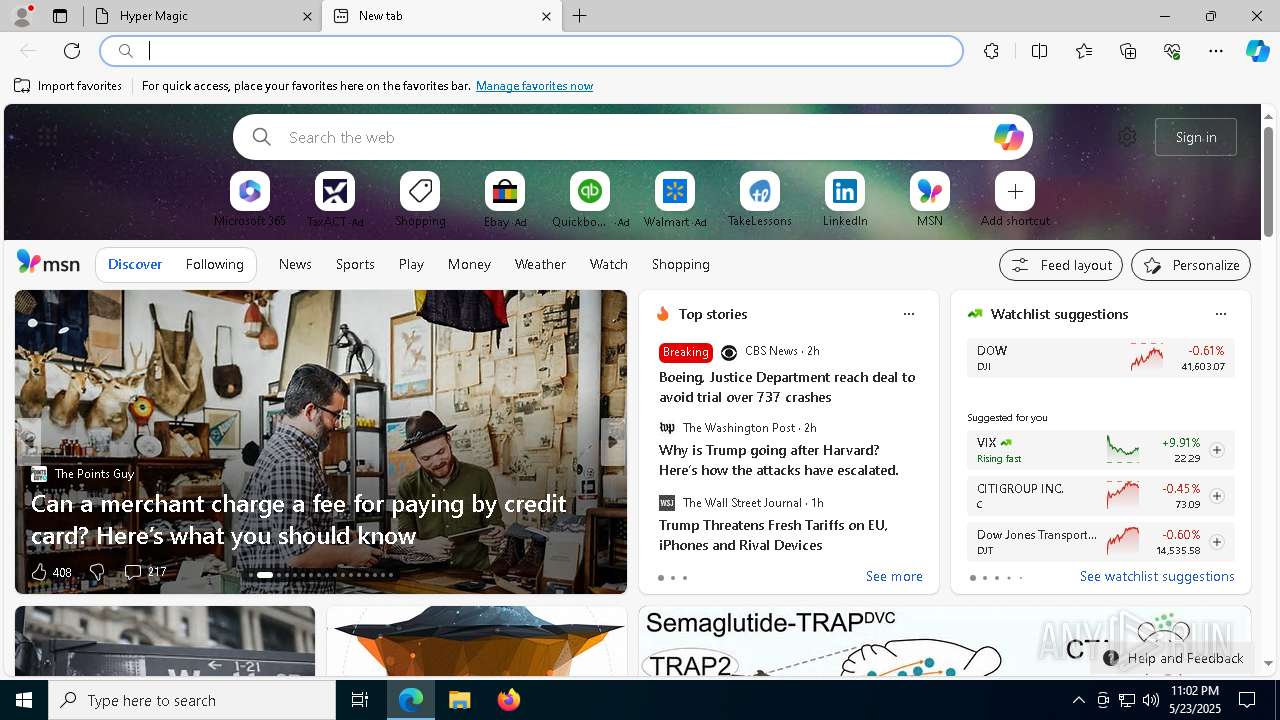Launch Firefox from taskbar

pyautogui.click(x=509, y=700)
